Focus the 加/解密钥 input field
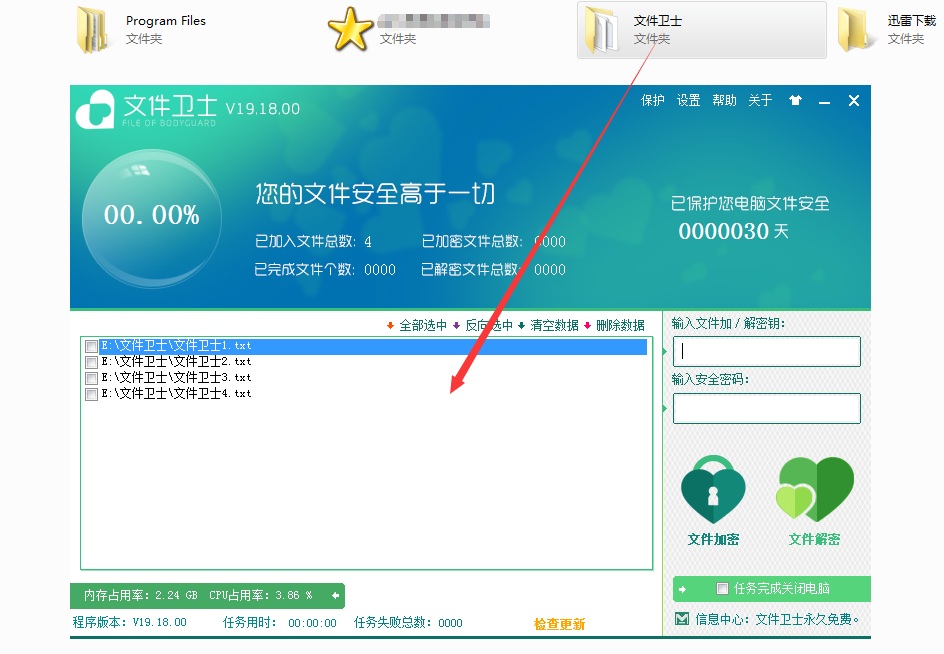The height and width of the screenshot is (654, 944). pos(766,351)
